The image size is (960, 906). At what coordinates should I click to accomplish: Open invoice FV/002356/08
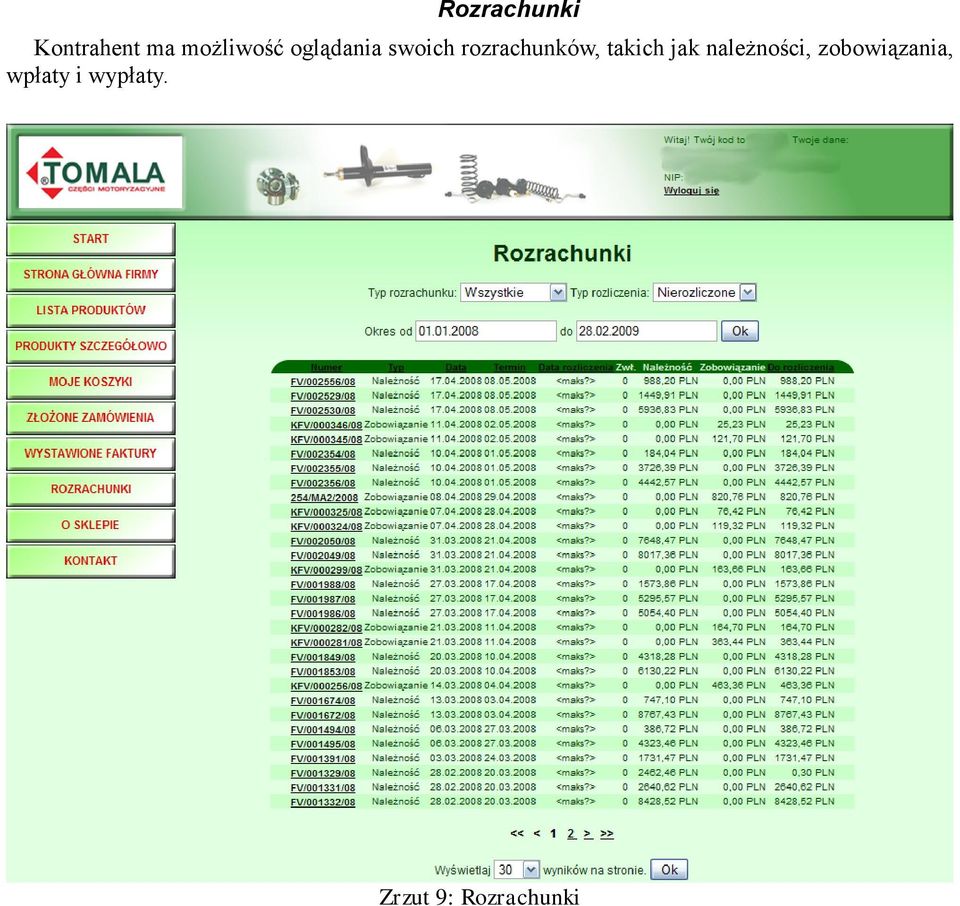pos(323,483)
